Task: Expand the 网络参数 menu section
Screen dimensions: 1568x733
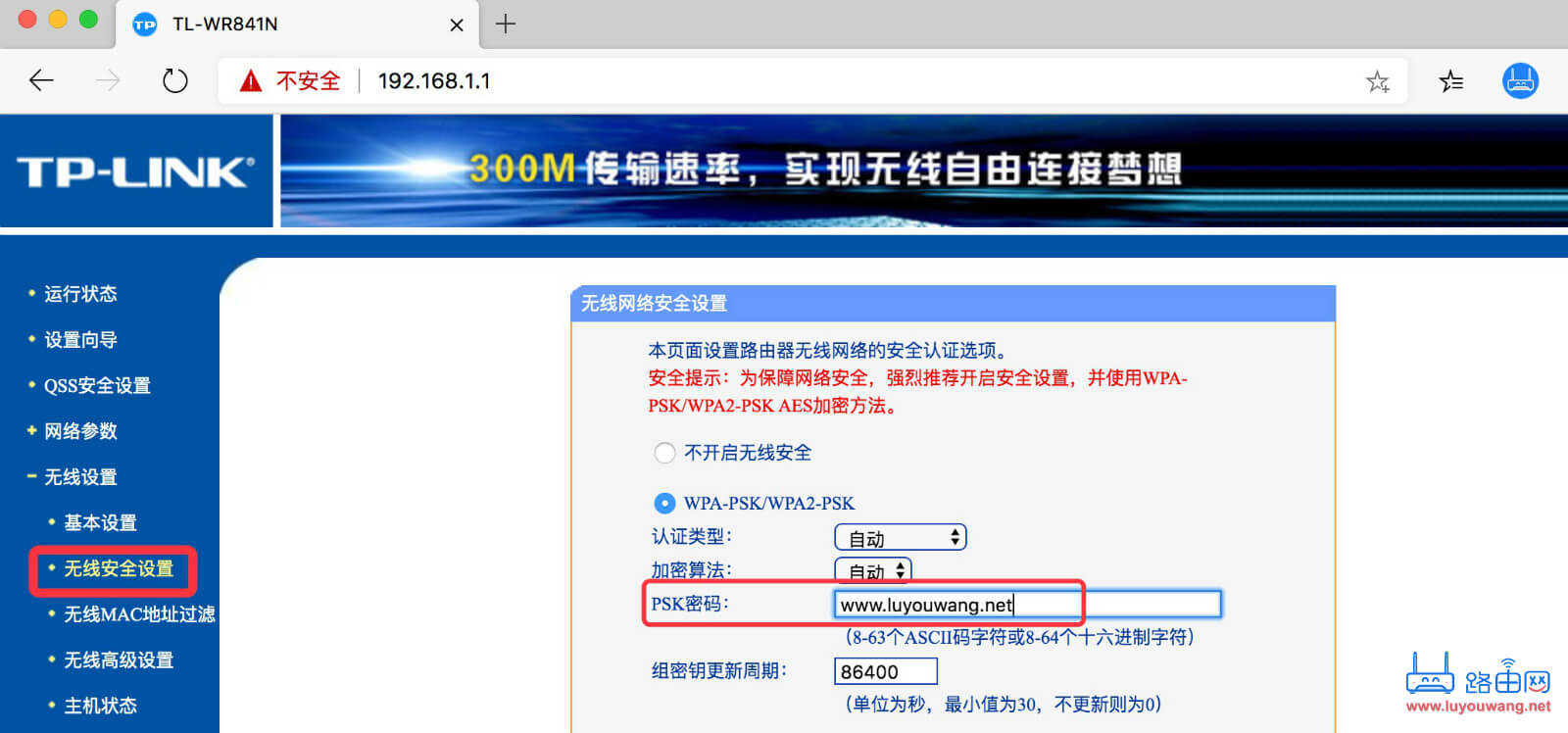Action: [80, 431]
